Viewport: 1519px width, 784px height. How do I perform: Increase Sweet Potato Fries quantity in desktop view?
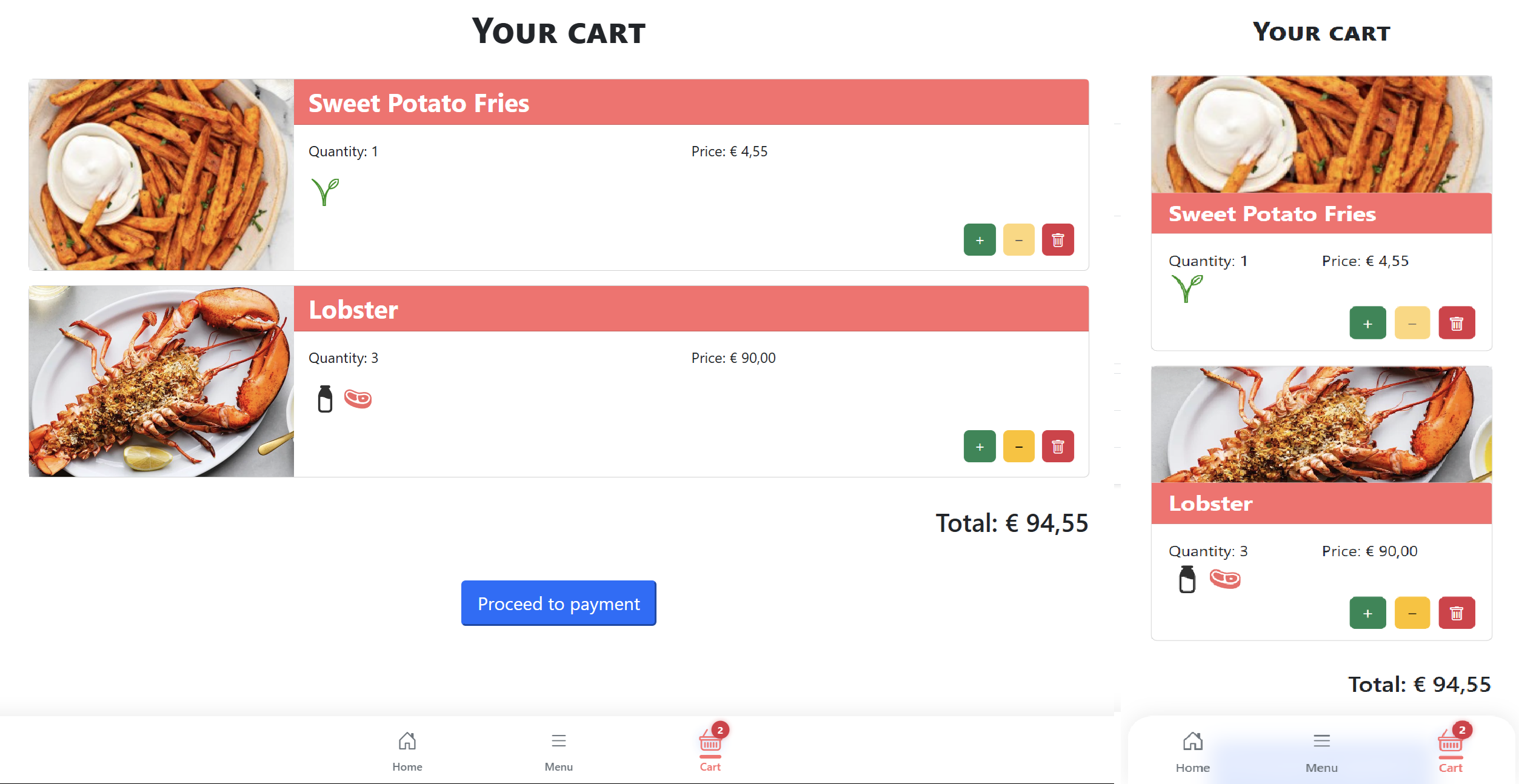click(x=980, y=240)
